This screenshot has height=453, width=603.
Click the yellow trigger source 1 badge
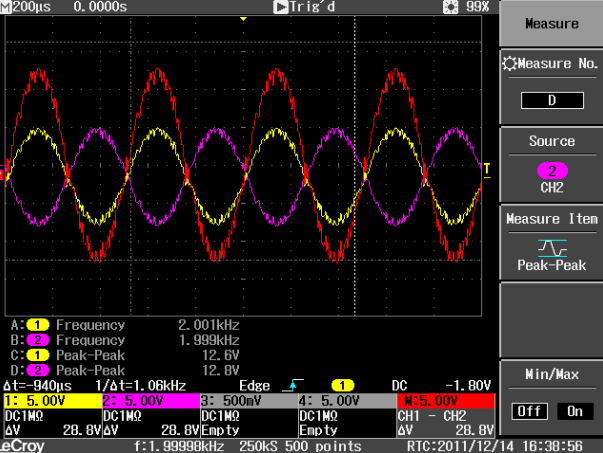click(342, 385)
